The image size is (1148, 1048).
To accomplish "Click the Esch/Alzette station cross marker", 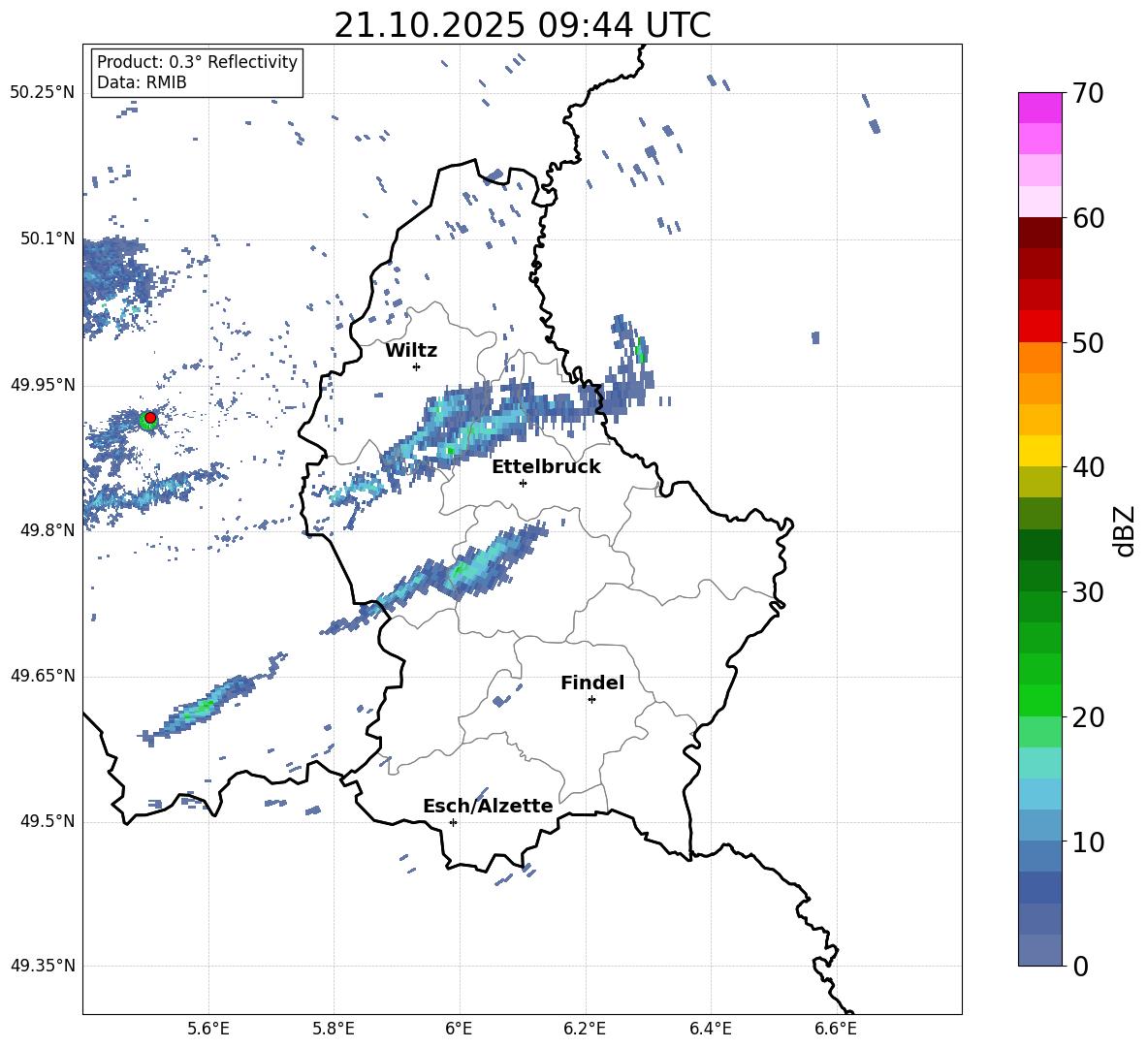I will [453, 822].
